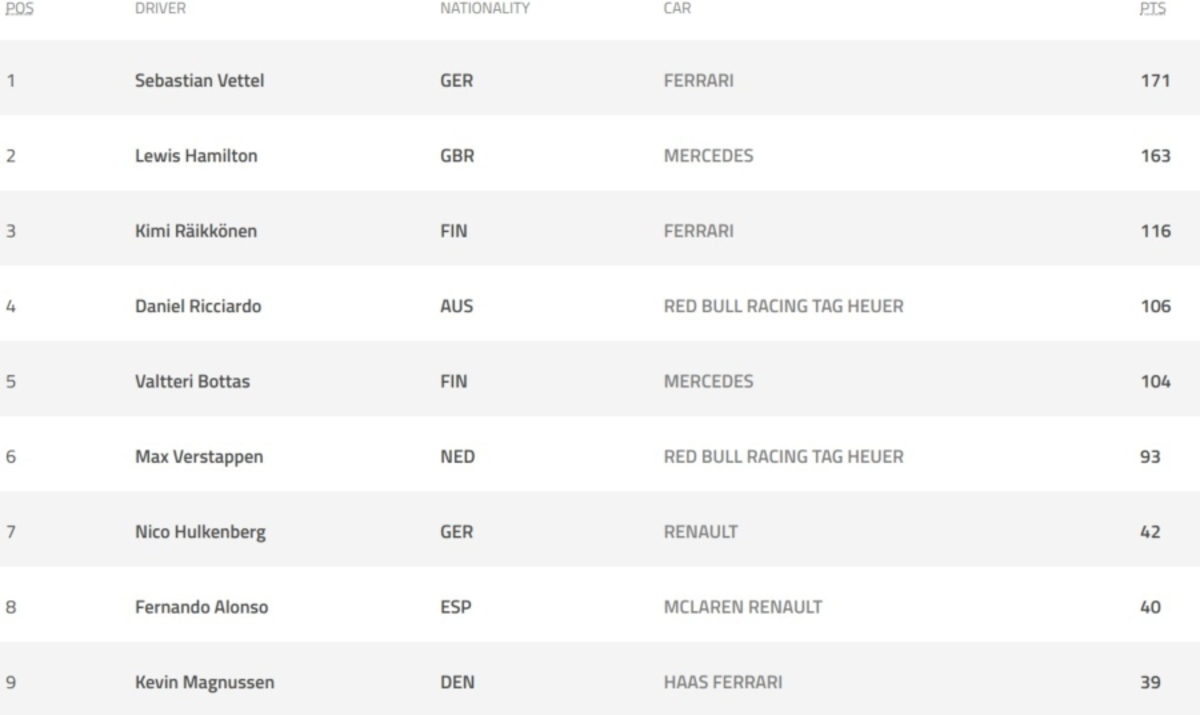Click the NATIONALITY column header
1200x715 pixels.
(485, 8)
